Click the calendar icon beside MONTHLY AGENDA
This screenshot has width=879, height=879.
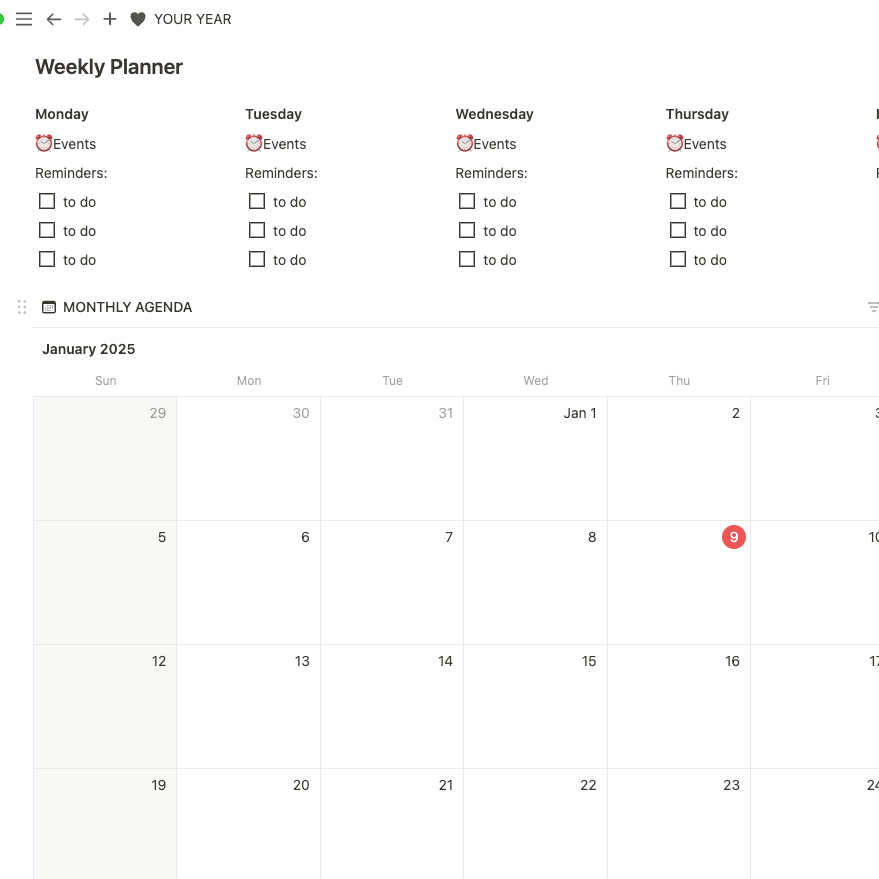pyautogui.click(x=49, y=307)
